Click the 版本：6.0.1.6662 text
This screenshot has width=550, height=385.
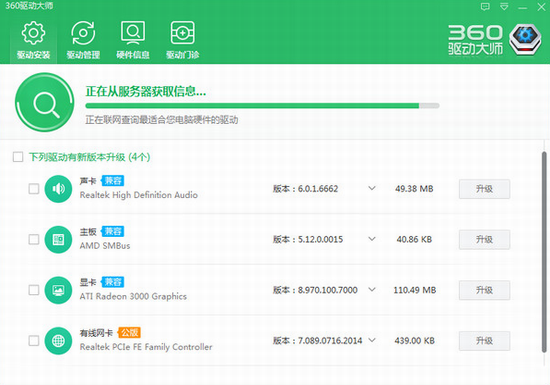(x=306, y=189)
